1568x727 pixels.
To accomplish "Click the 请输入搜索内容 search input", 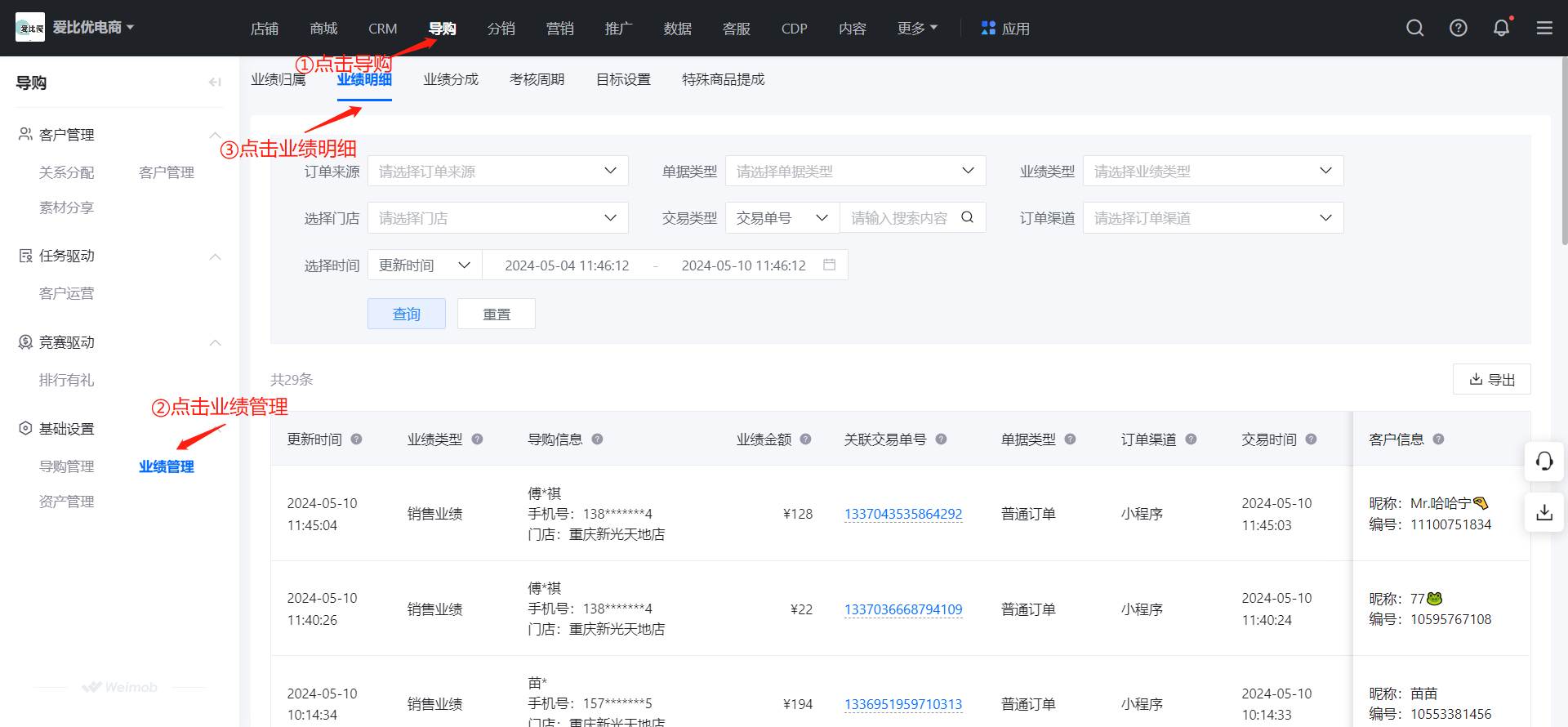I will [900, 218].
